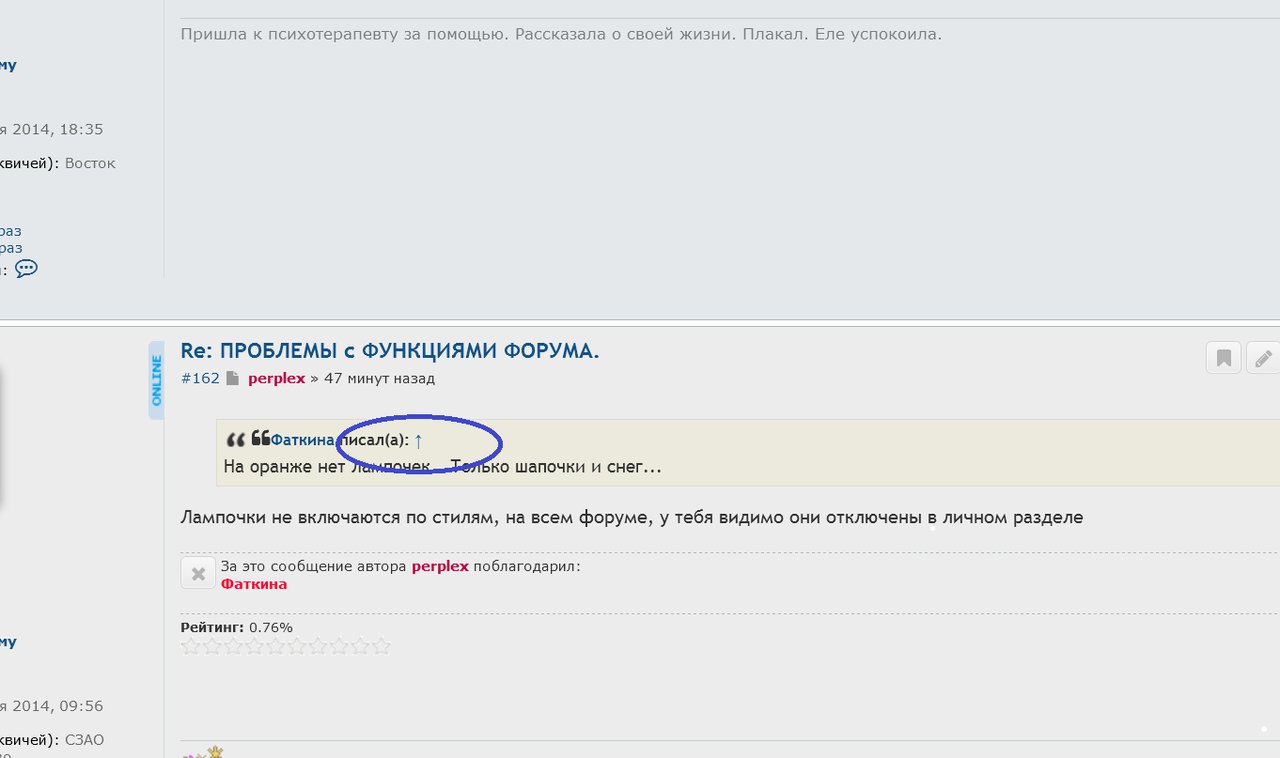Select the fifth star in the rating row

click(x=275, y=646)
